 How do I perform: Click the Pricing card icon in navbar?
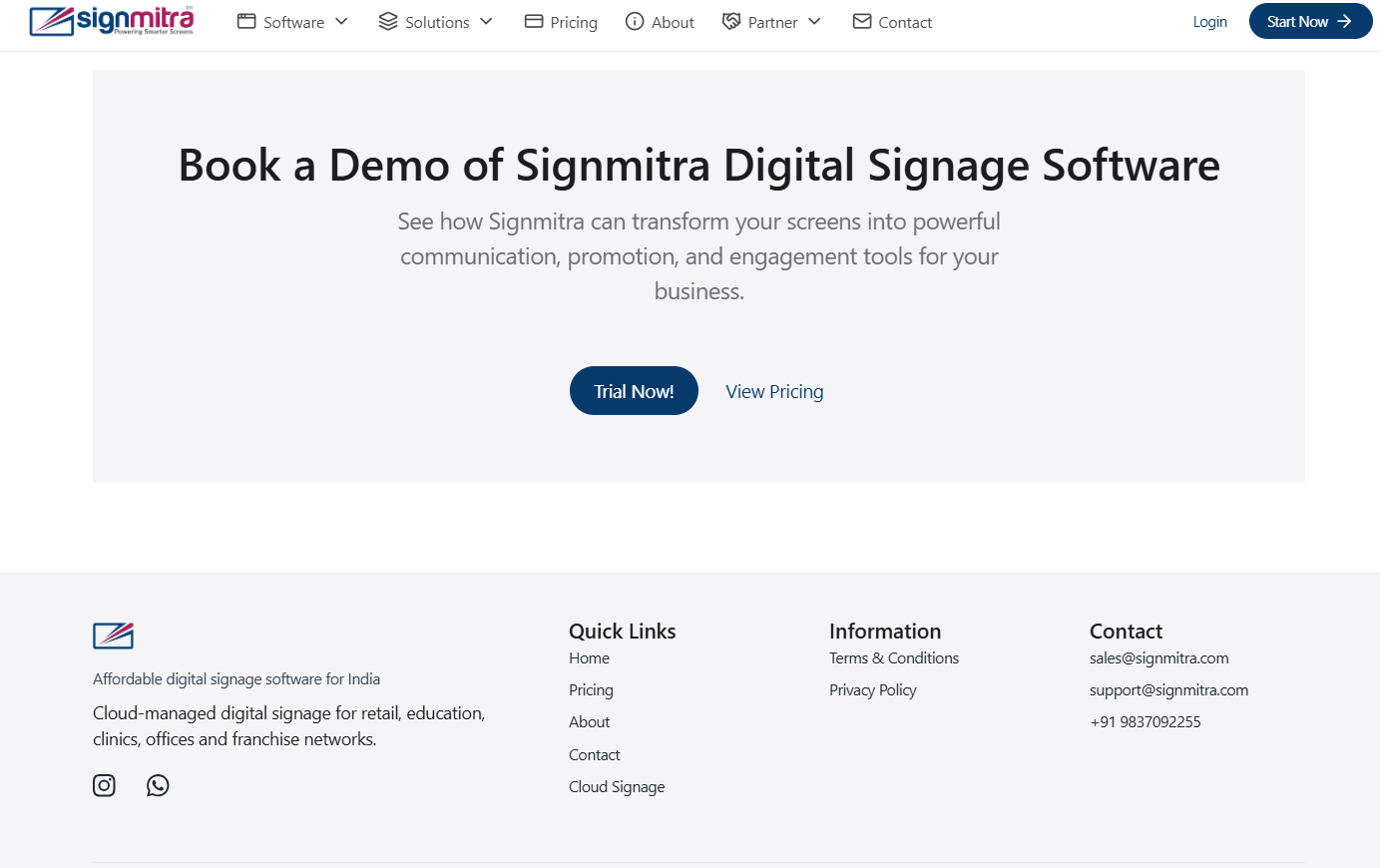click(534, 21)
